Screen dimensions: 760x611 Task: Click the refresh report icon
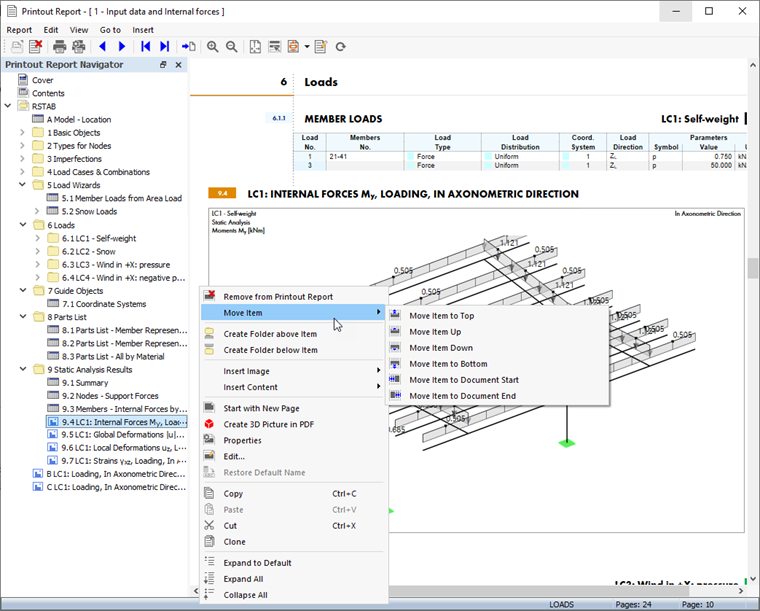[x=341, y=47]
